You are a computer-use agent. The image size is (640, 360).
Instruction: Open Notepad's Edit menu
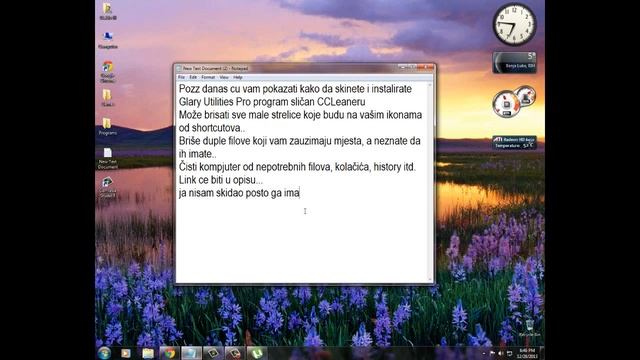(193, 77)
